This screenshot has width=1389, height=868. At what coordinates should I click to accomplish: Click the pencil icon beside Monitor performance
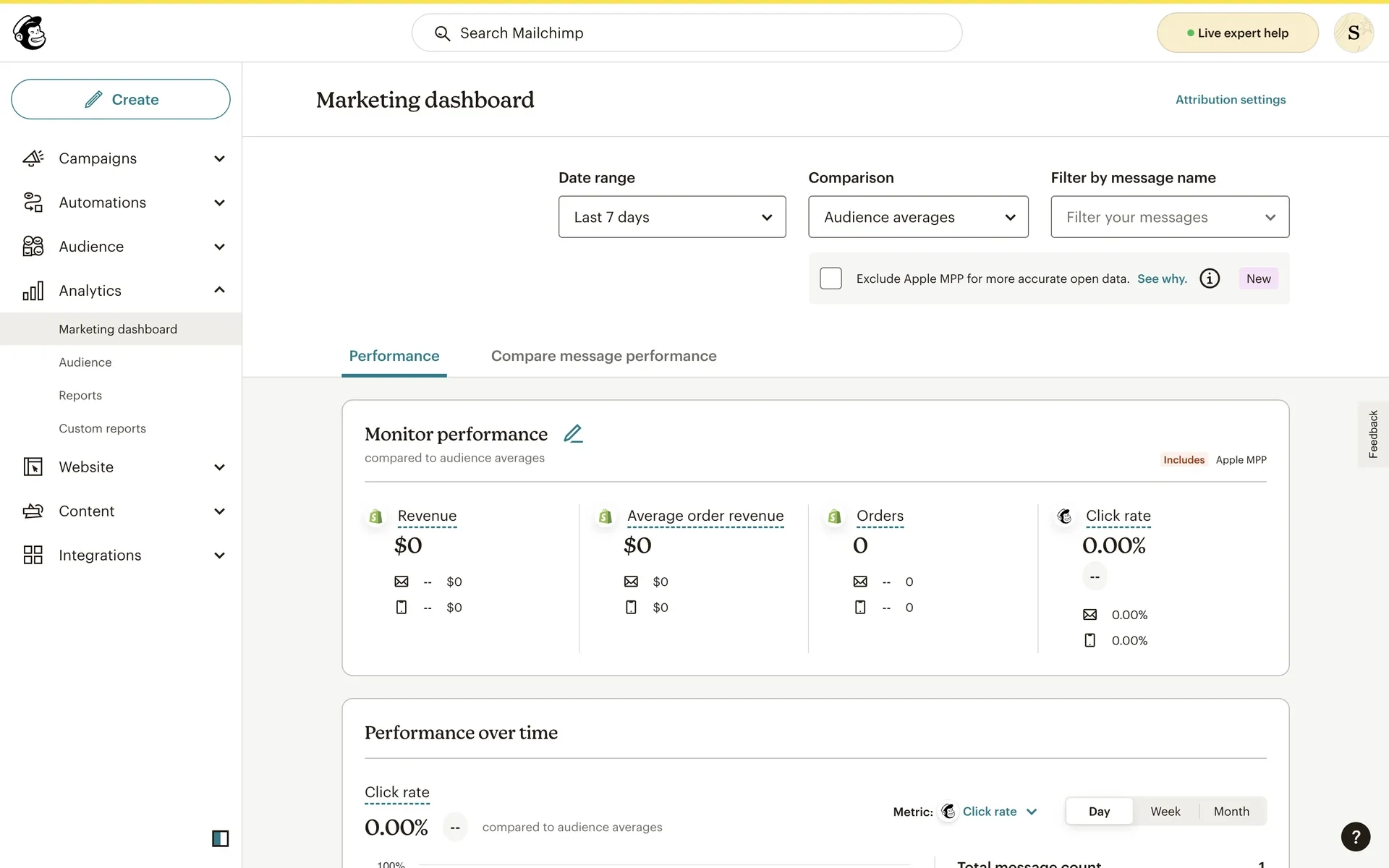[573, 433]
